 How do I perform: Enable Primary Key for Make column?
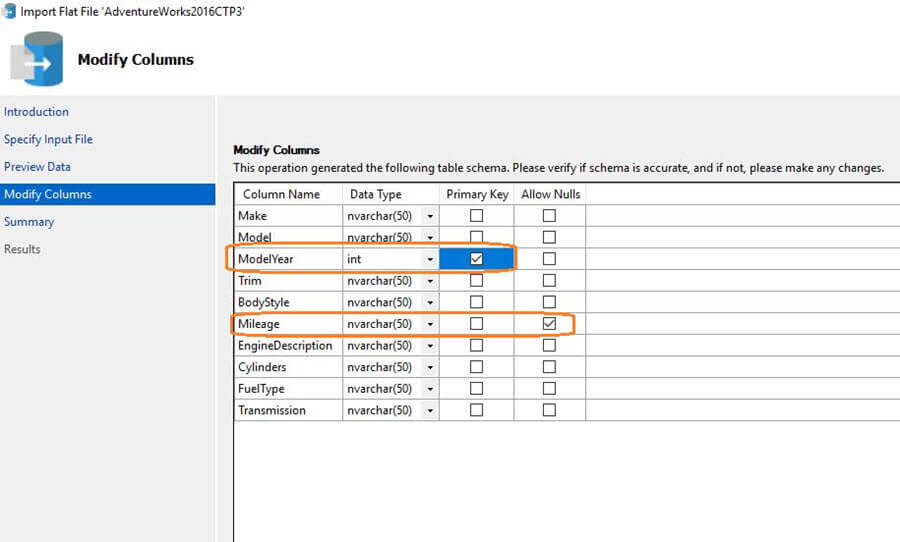[x=476, y=216]
